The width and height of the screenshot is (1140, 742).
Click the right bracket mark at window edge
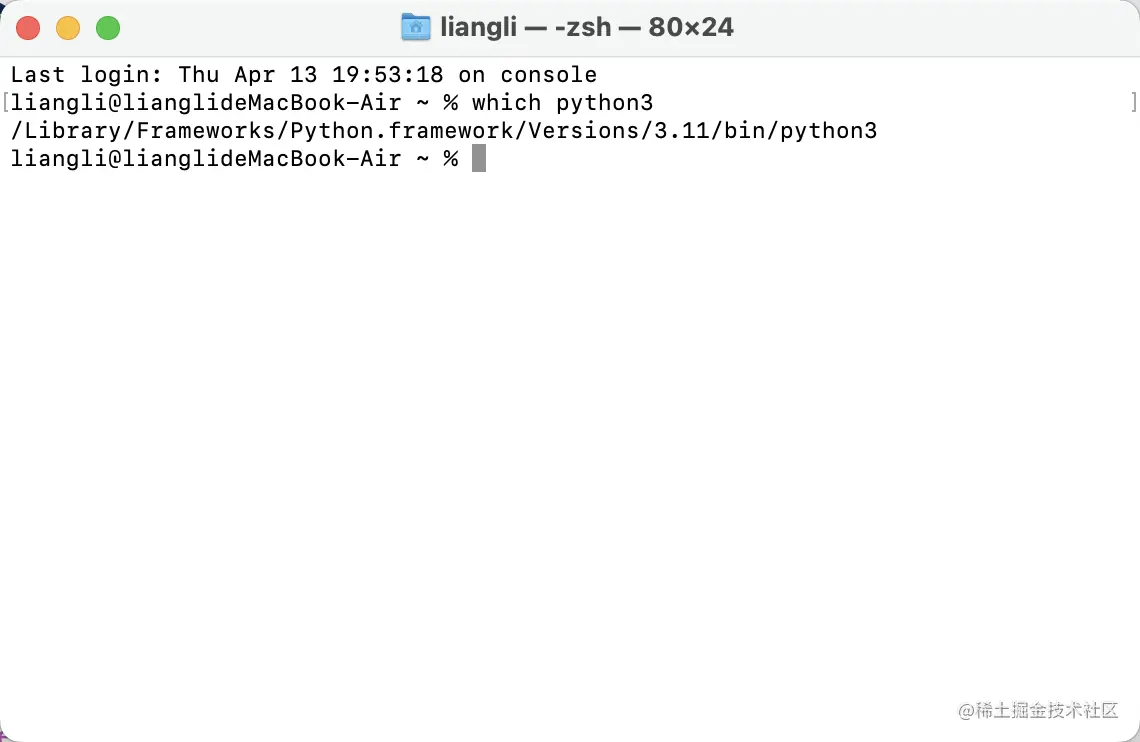(x=1134, y=102)
